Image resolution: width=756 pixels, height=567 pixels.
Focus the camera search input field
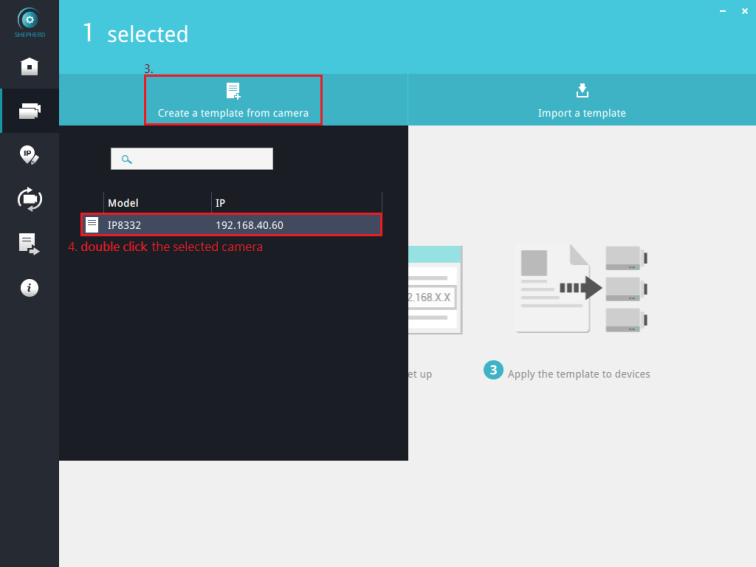click(x=200, y=159)
